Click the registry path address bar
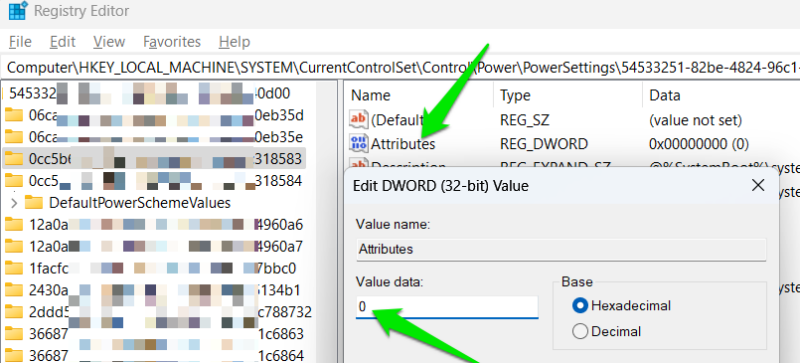Image resolution: width=800 pixels, height=363 pixels. click(400, 67)
